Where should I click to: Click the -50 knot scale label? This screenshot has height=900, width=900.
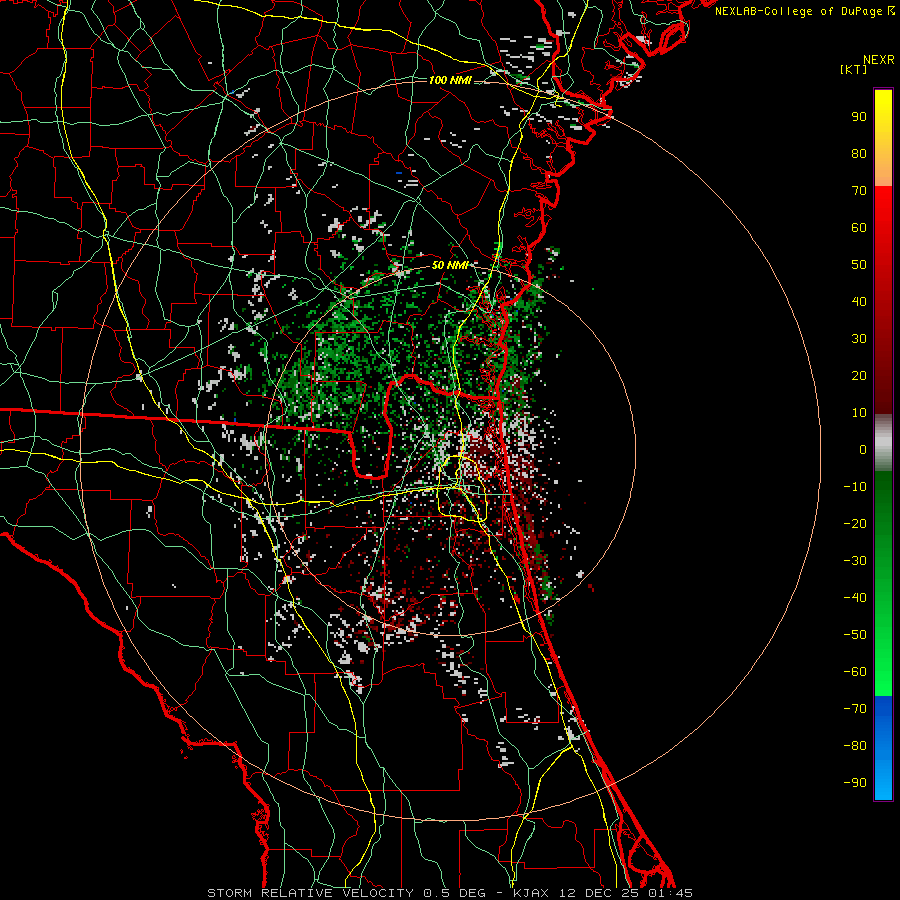point(855,635)
